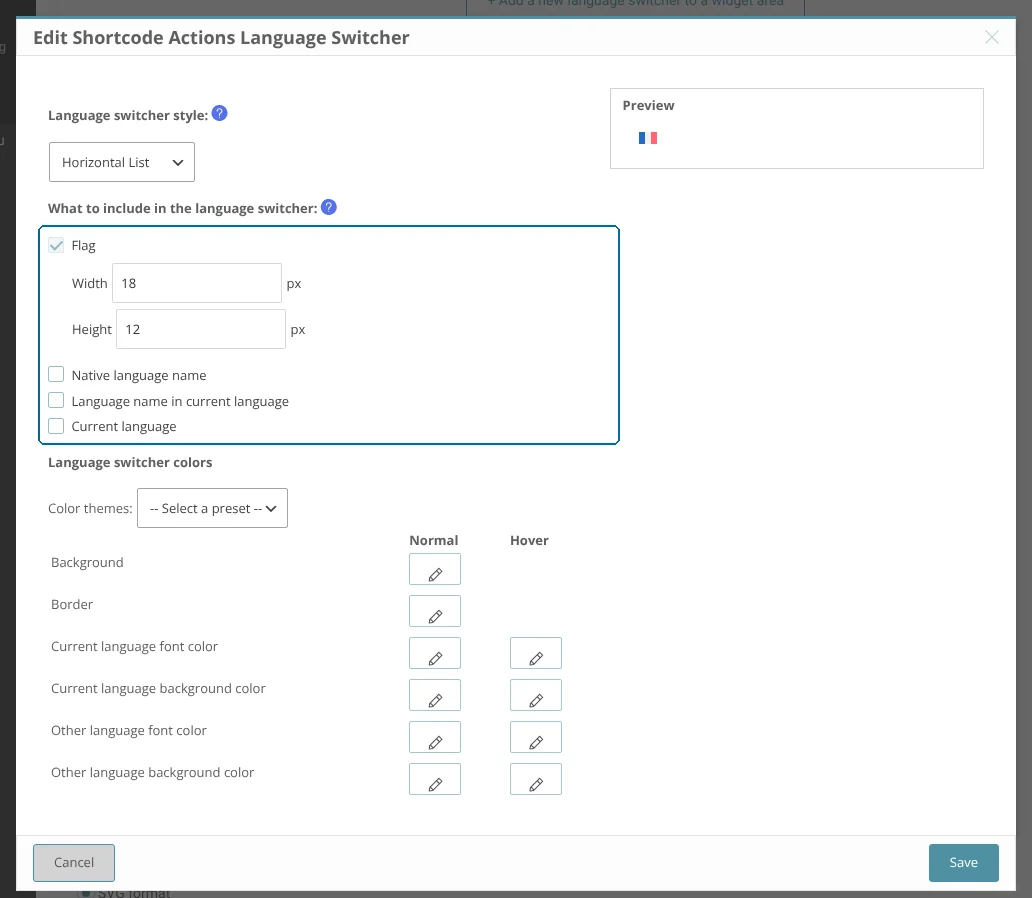This screenshot has width=1032, height=898.
Task: Click the French flag in Preview
Action: 648,138
